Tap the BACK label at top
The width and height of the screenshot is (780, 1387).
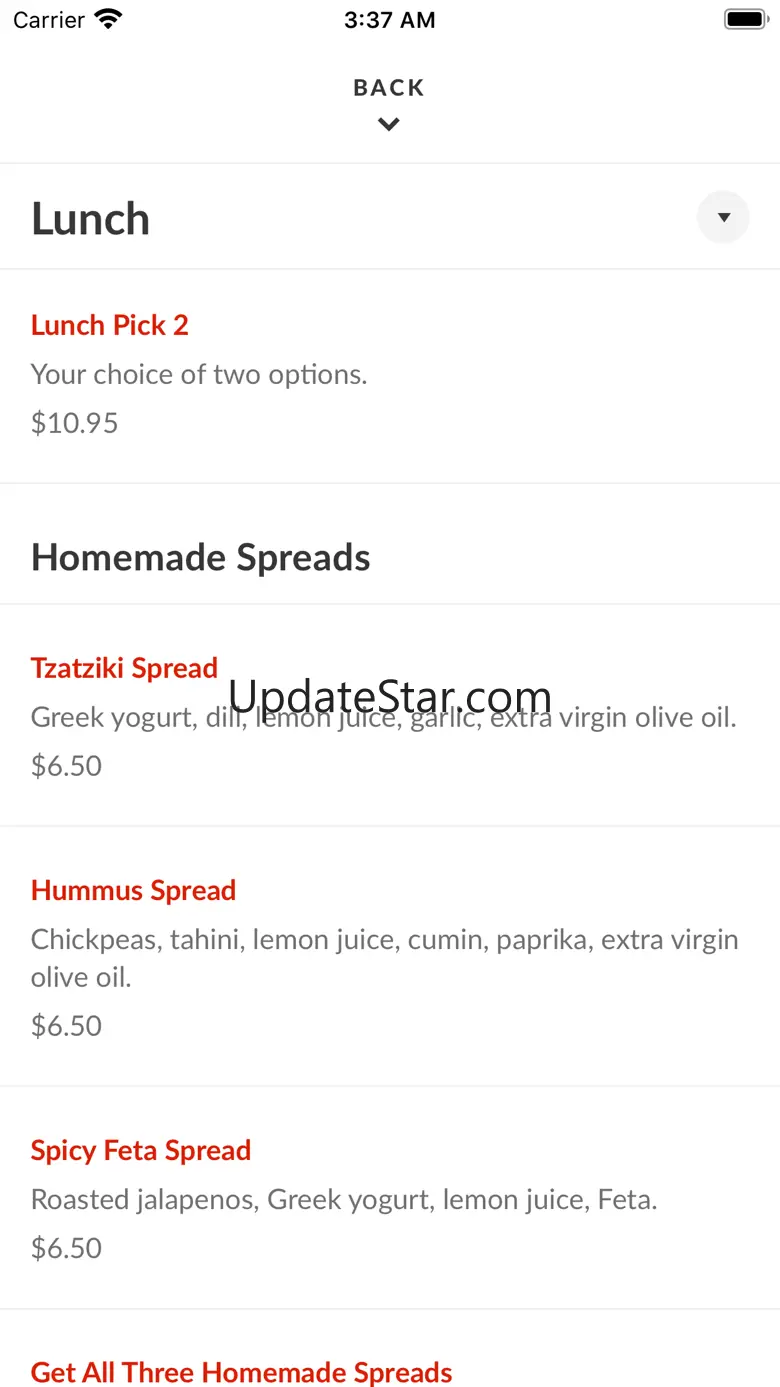tap(389, 88)
